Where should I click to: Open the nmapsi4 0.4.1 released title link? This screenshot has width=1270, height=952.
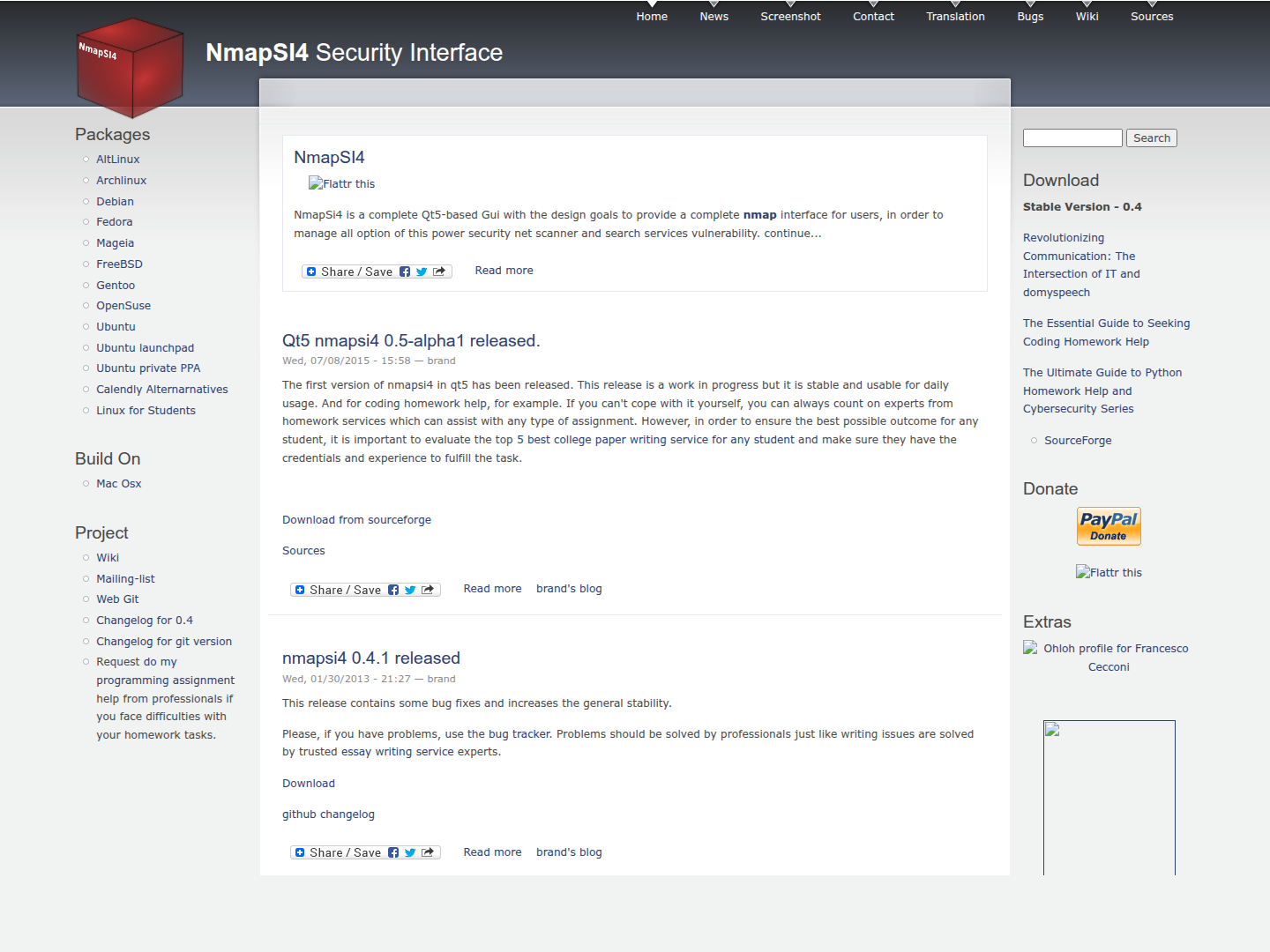coord(371,658)
